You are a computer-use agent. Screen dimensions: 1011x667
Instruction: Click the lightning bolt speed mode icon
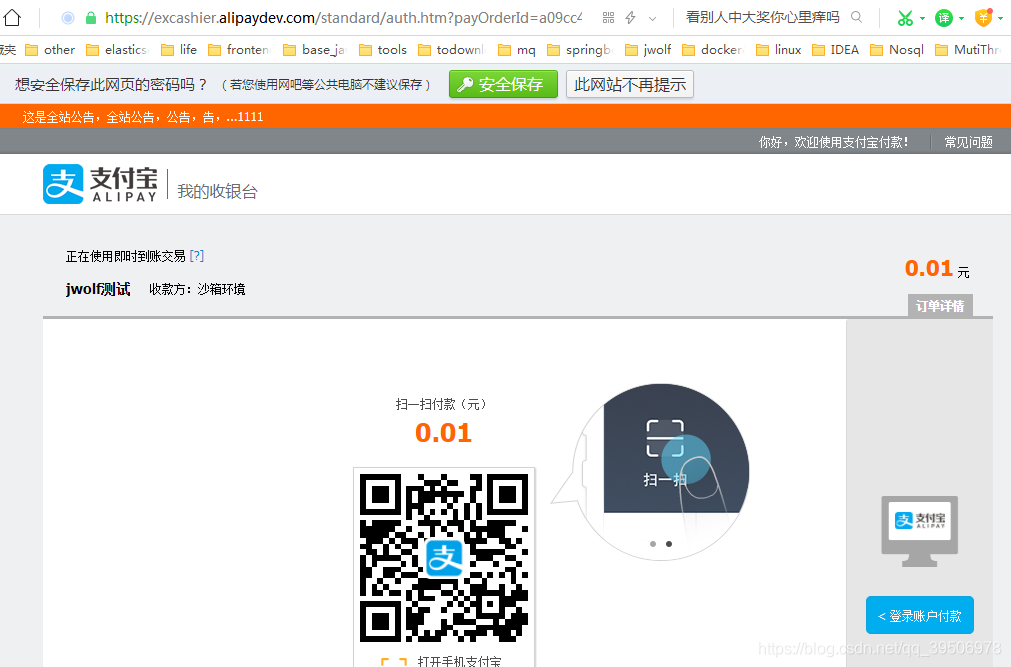(631, 18)
